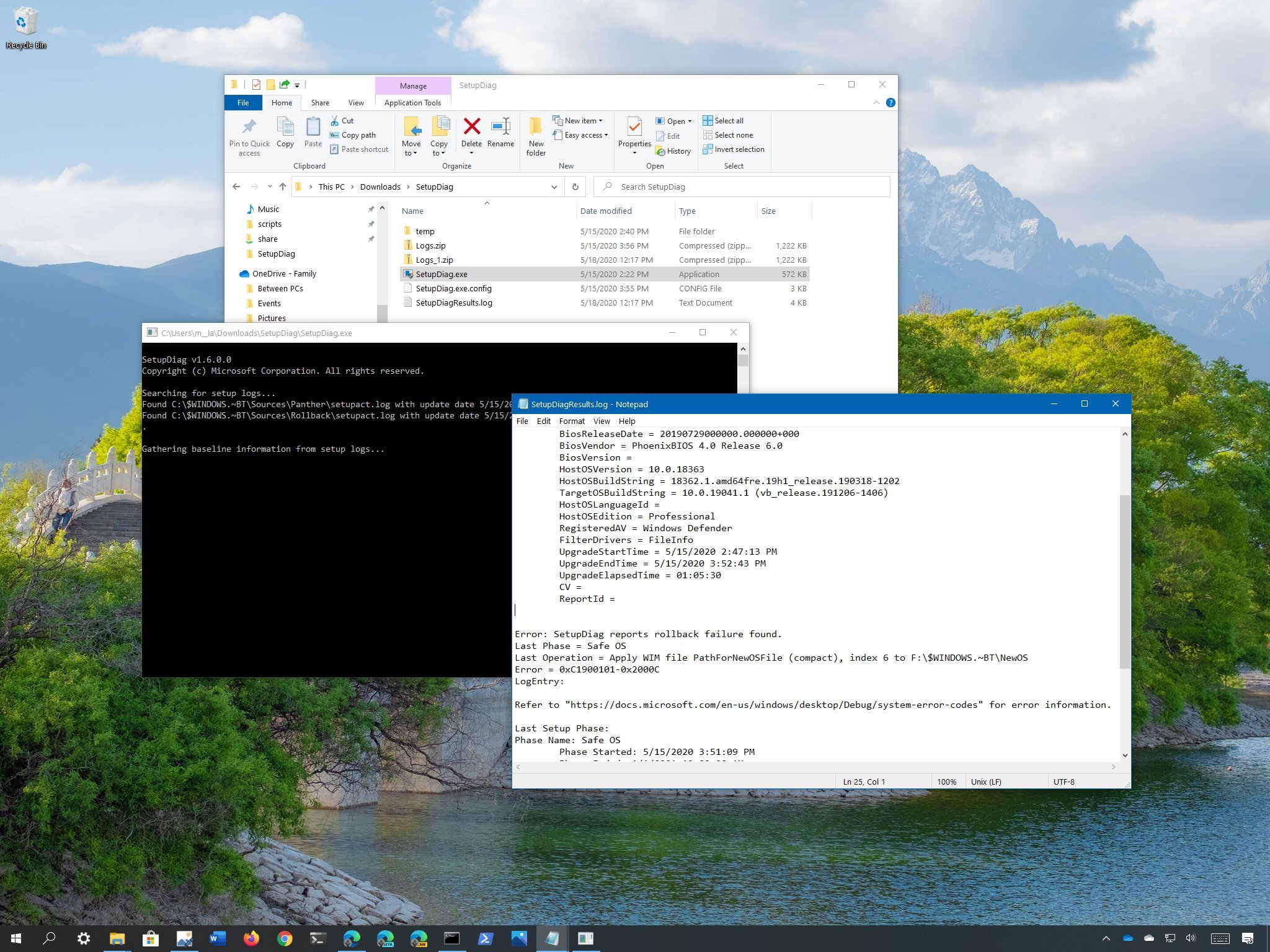Open the address bar history dropdown
Image resolution: width=1270 pixels, height=952 pixels.
[x=554, y=187]
